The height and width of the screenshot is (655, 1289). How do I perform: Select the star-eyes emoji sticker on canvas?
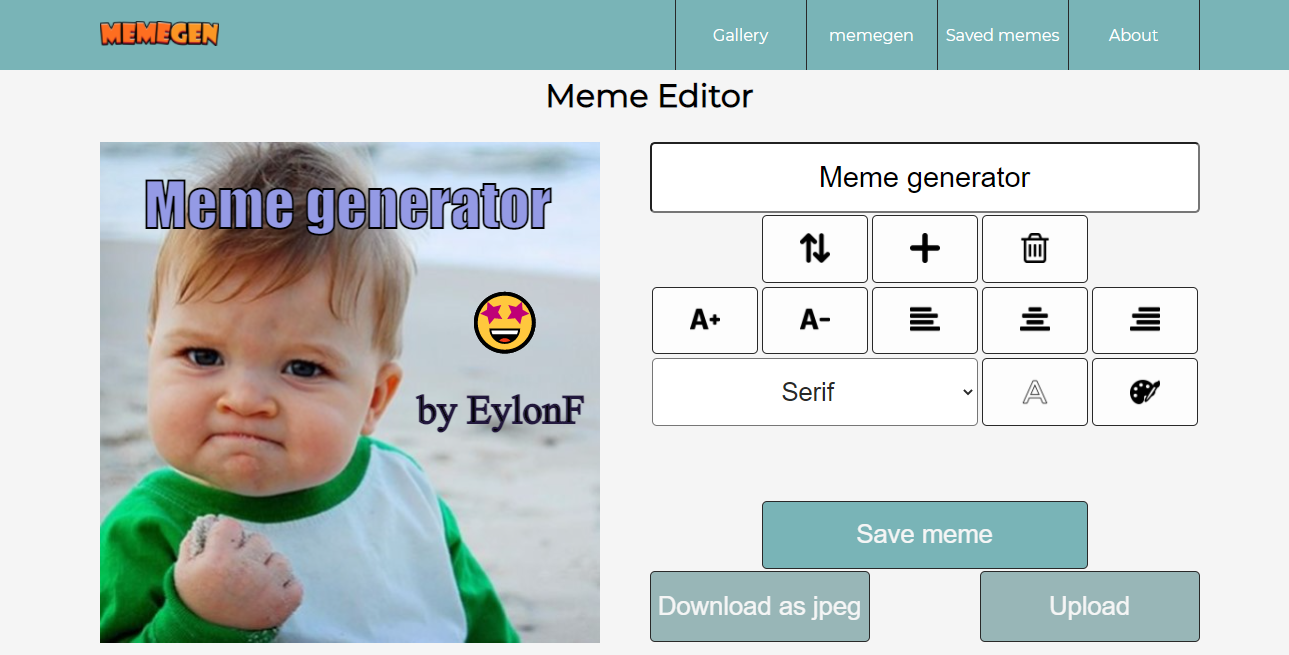point(505,323)
